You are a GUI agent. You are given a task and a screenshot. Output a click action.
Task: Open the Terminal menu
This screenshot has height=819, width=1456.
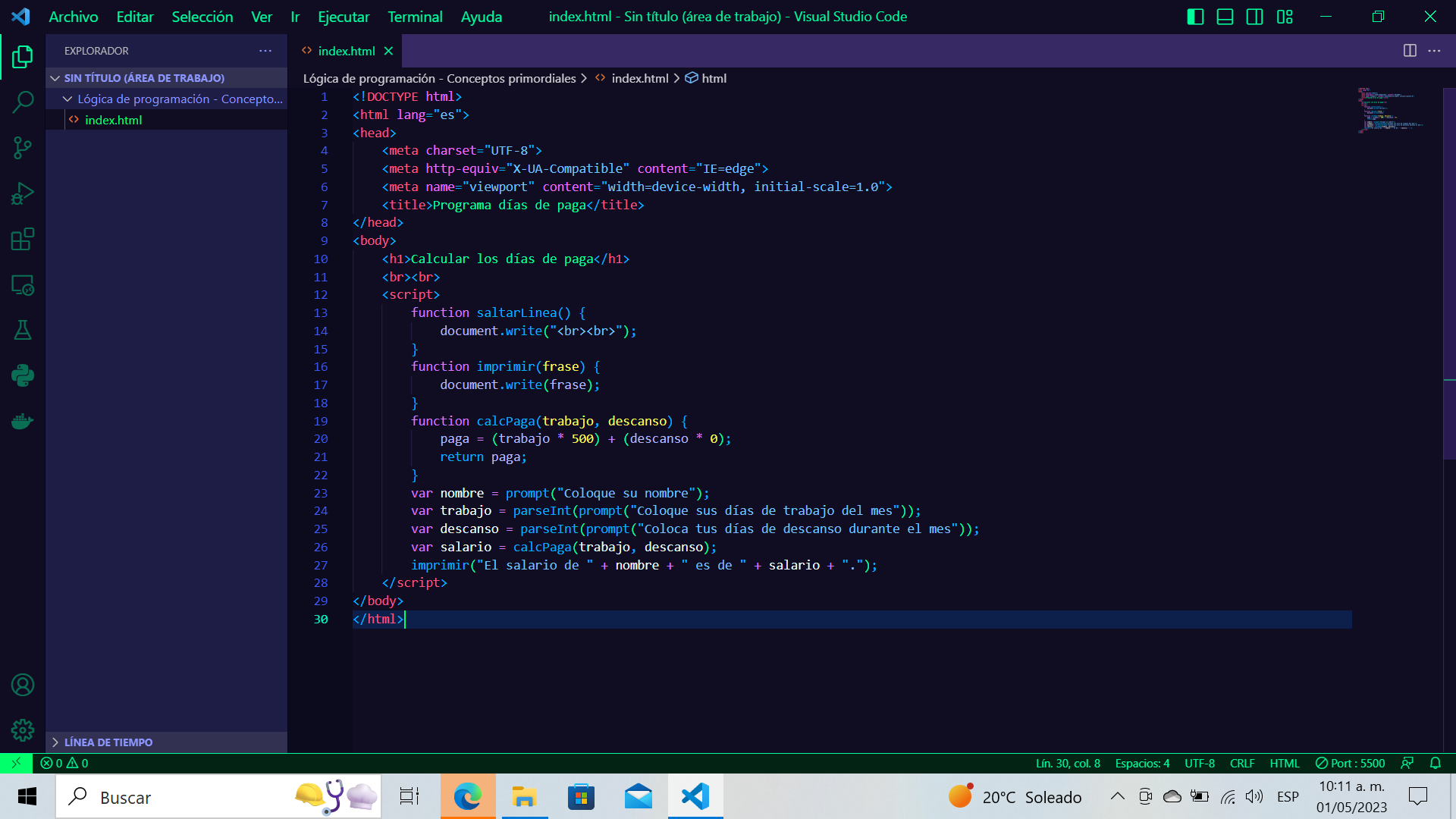pyautogui.click(x=415, y=17)
